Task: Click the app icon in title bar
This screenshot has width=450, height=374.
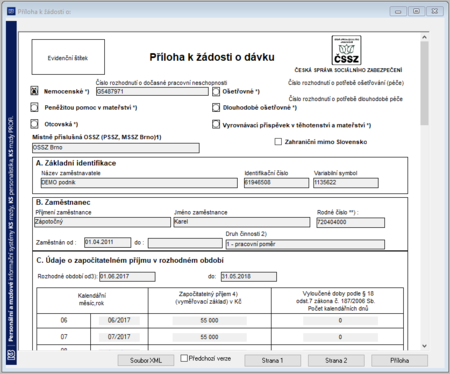Action: coord(11,12)
